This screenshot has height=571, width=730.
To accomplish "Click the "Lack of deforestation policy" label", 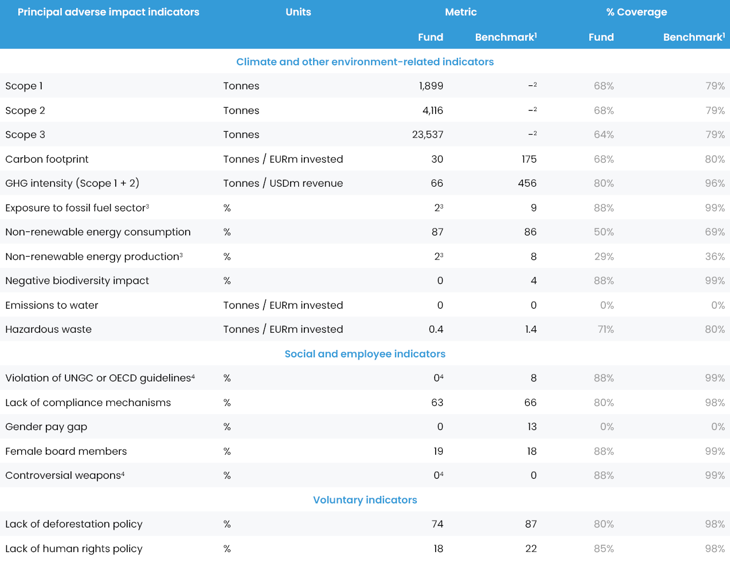I will pyautogui.click(x=74, y=524).
